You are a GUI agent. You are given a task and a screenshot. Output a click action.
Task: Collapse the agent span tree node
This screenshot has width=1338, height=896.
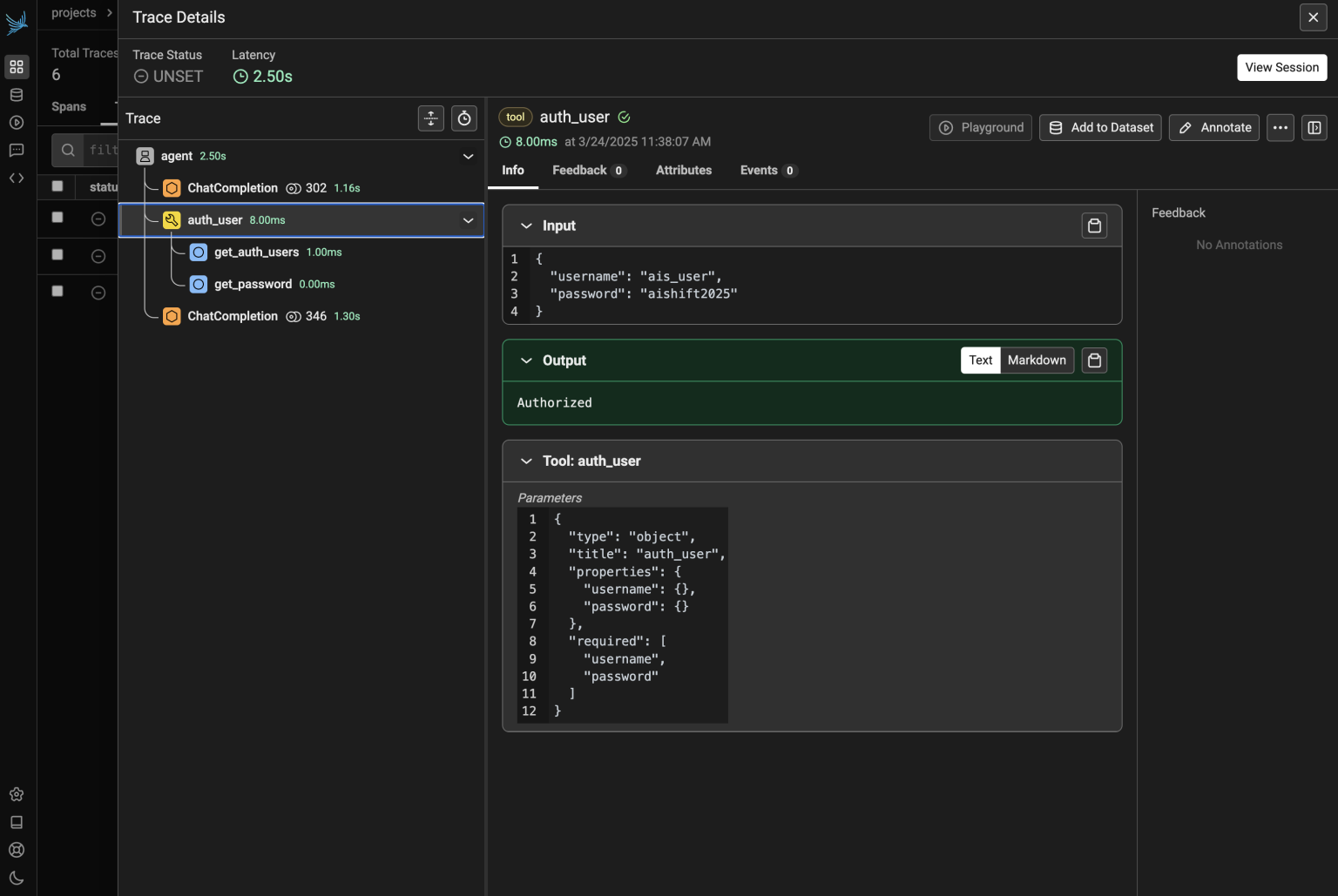click(468, 157)
